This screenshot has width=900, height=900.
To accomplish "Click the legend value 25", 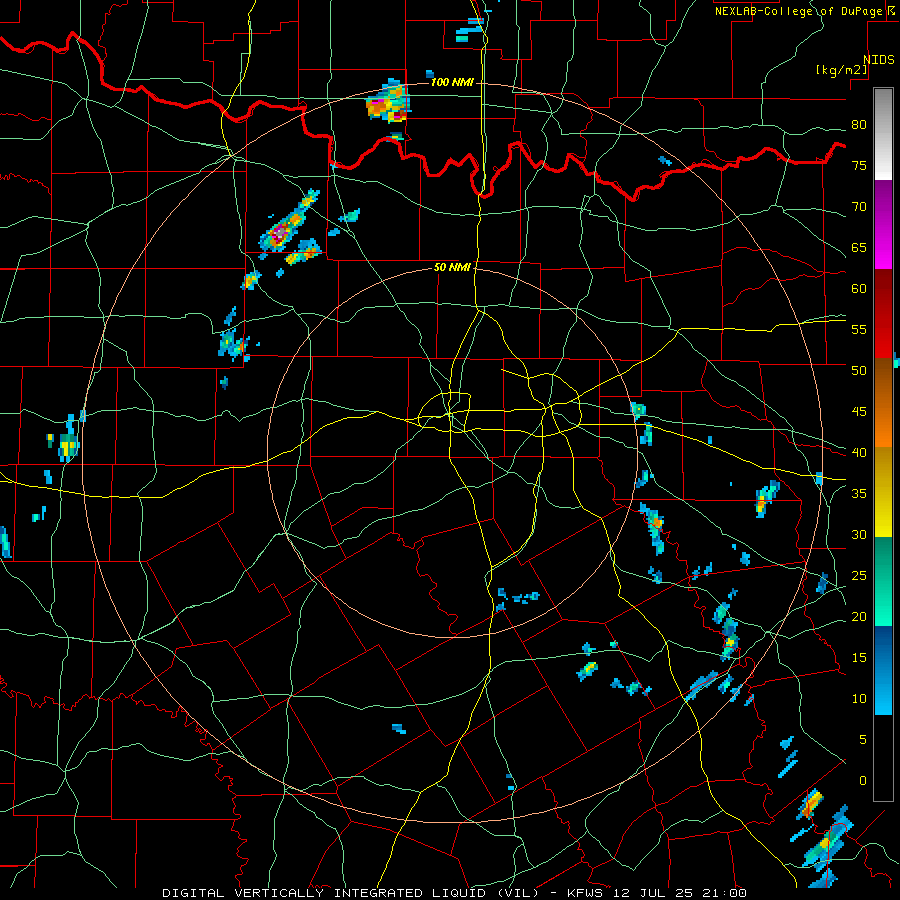I will pos(859,576).
